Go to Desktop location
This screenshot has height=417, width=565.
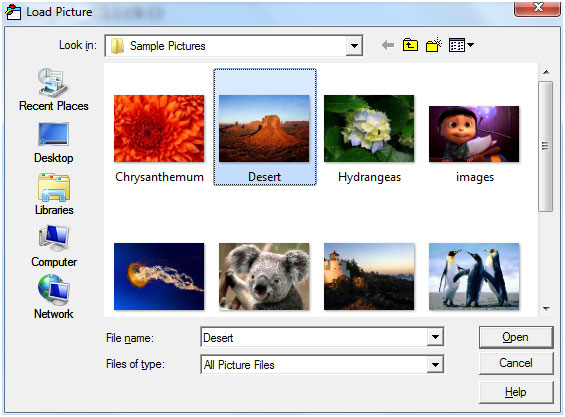(53, 143)
